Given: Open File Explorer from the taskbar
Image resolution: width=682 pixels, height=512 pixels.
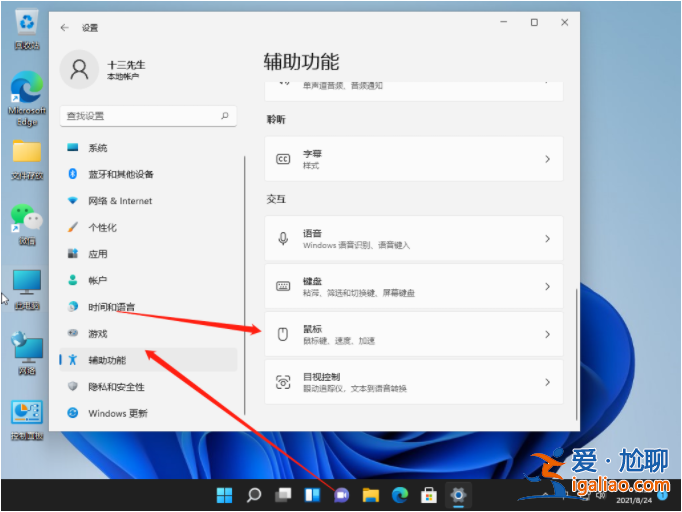Looking at the screenshot, I should (371, 495).
